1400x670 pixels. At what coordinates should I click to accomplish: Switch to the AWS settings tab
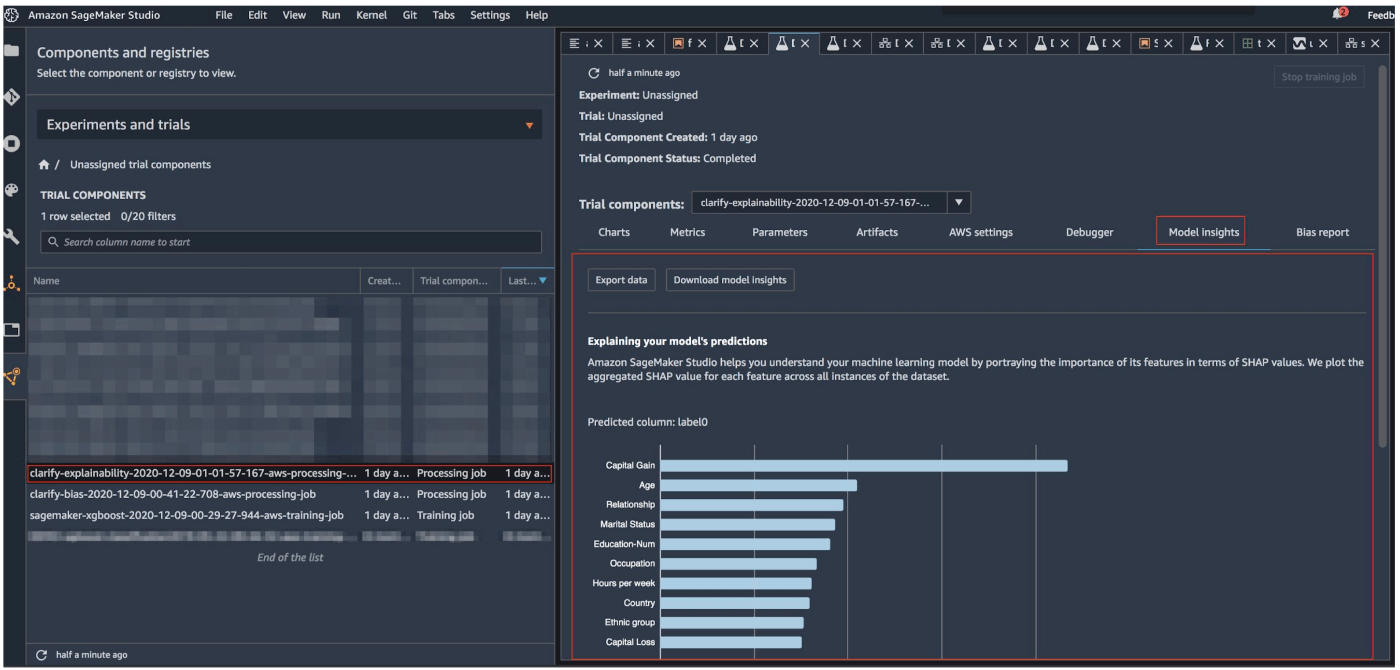point(981,232)
